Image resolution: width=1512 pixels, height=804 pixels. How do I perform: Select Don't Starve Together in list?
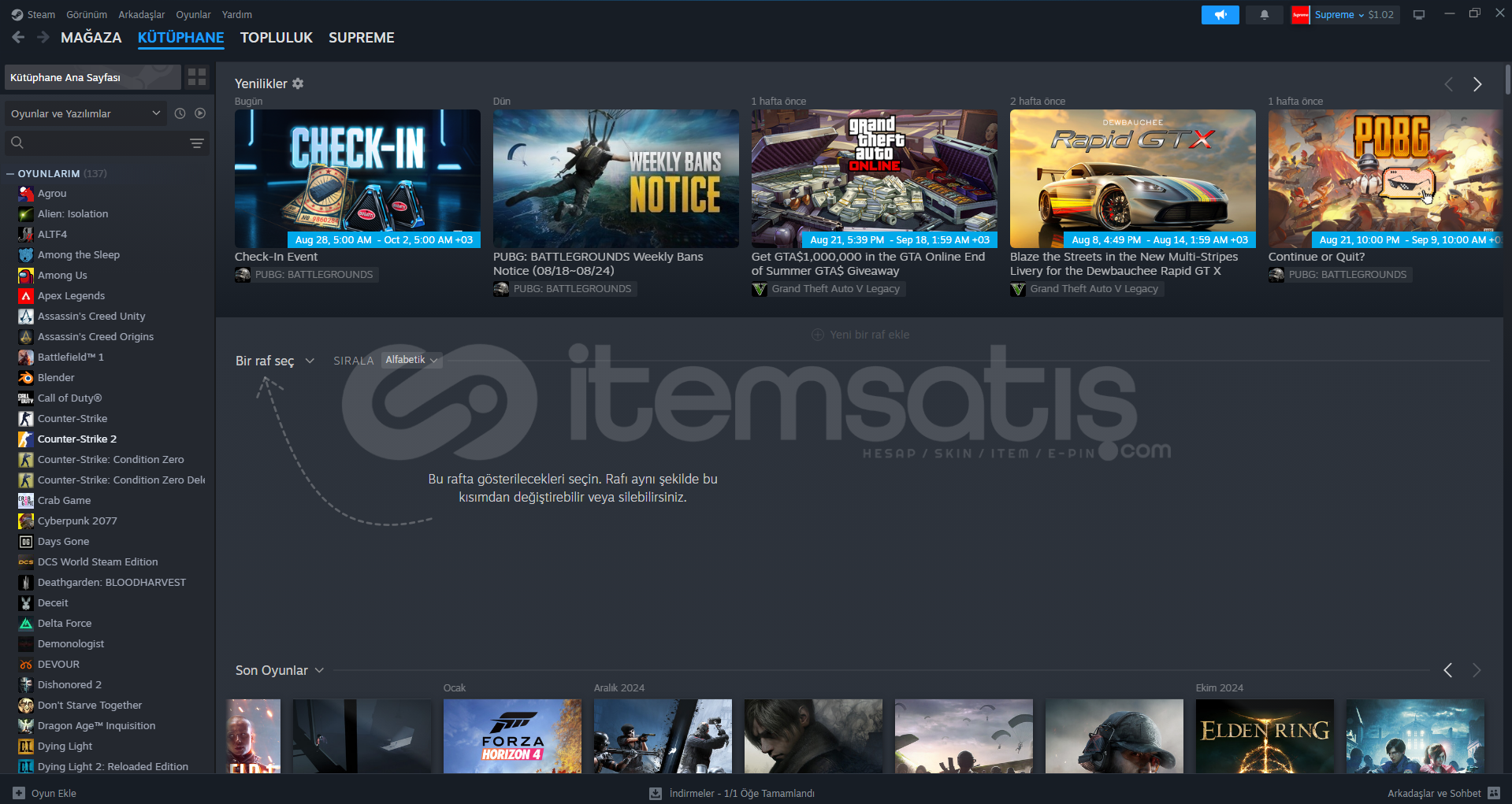pyautogui.click(x=90, y=706)
